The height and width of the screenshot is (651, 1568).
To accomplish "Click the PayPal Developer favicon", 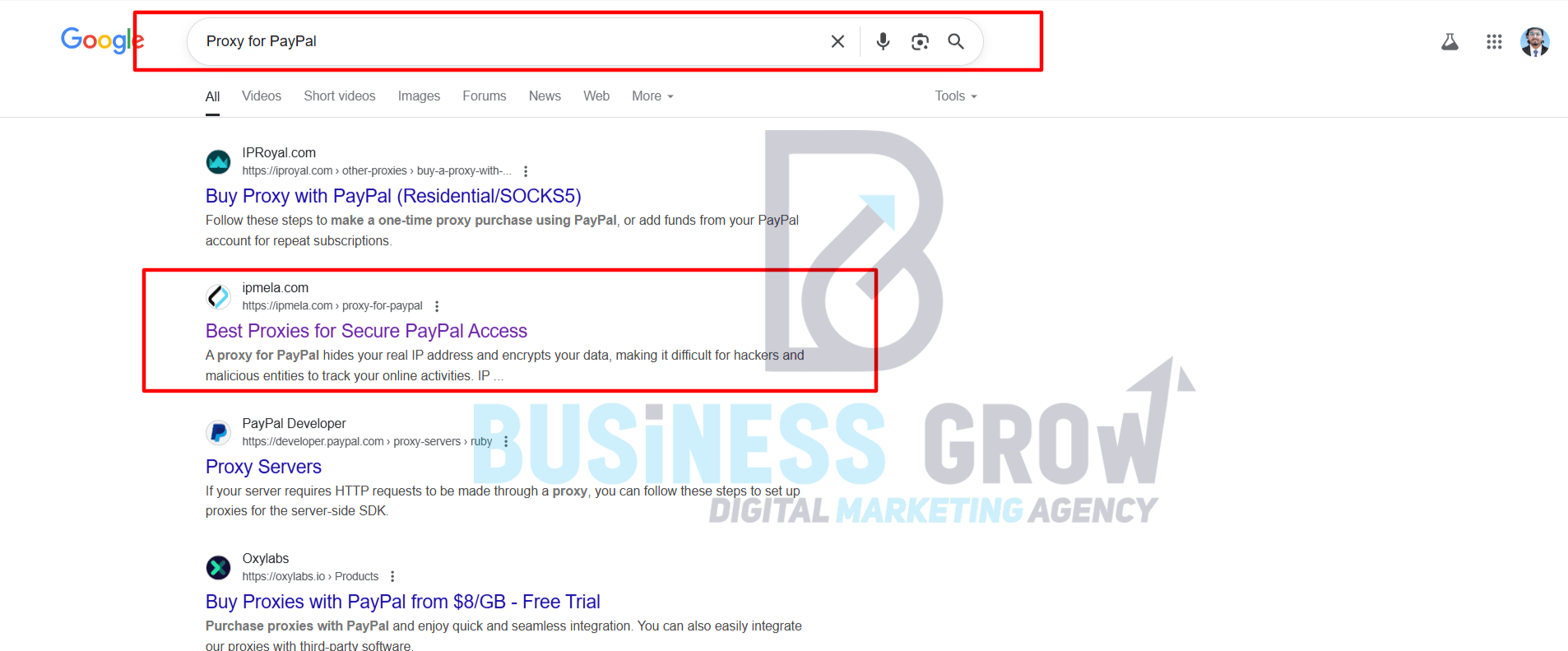I will coord(218,432).
